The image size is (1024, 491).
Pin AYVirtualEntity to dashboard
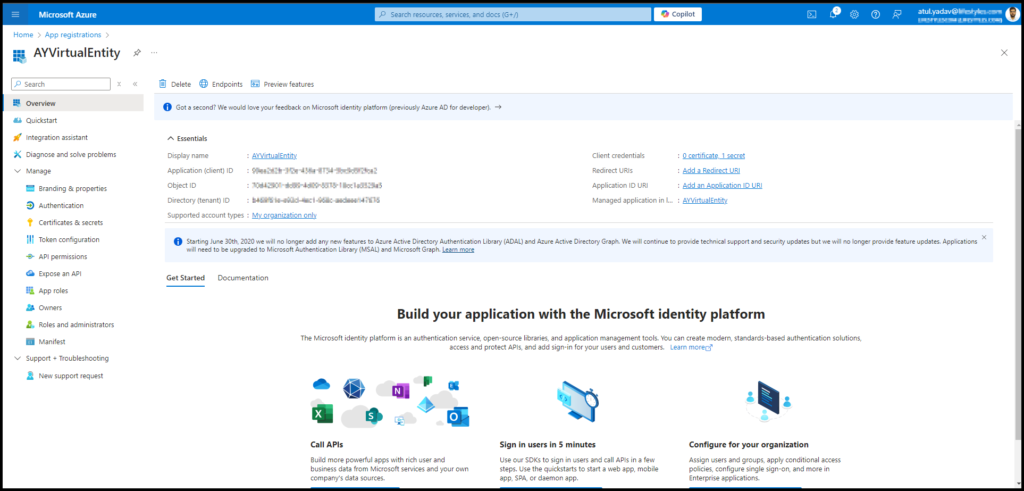click(136, 53)
